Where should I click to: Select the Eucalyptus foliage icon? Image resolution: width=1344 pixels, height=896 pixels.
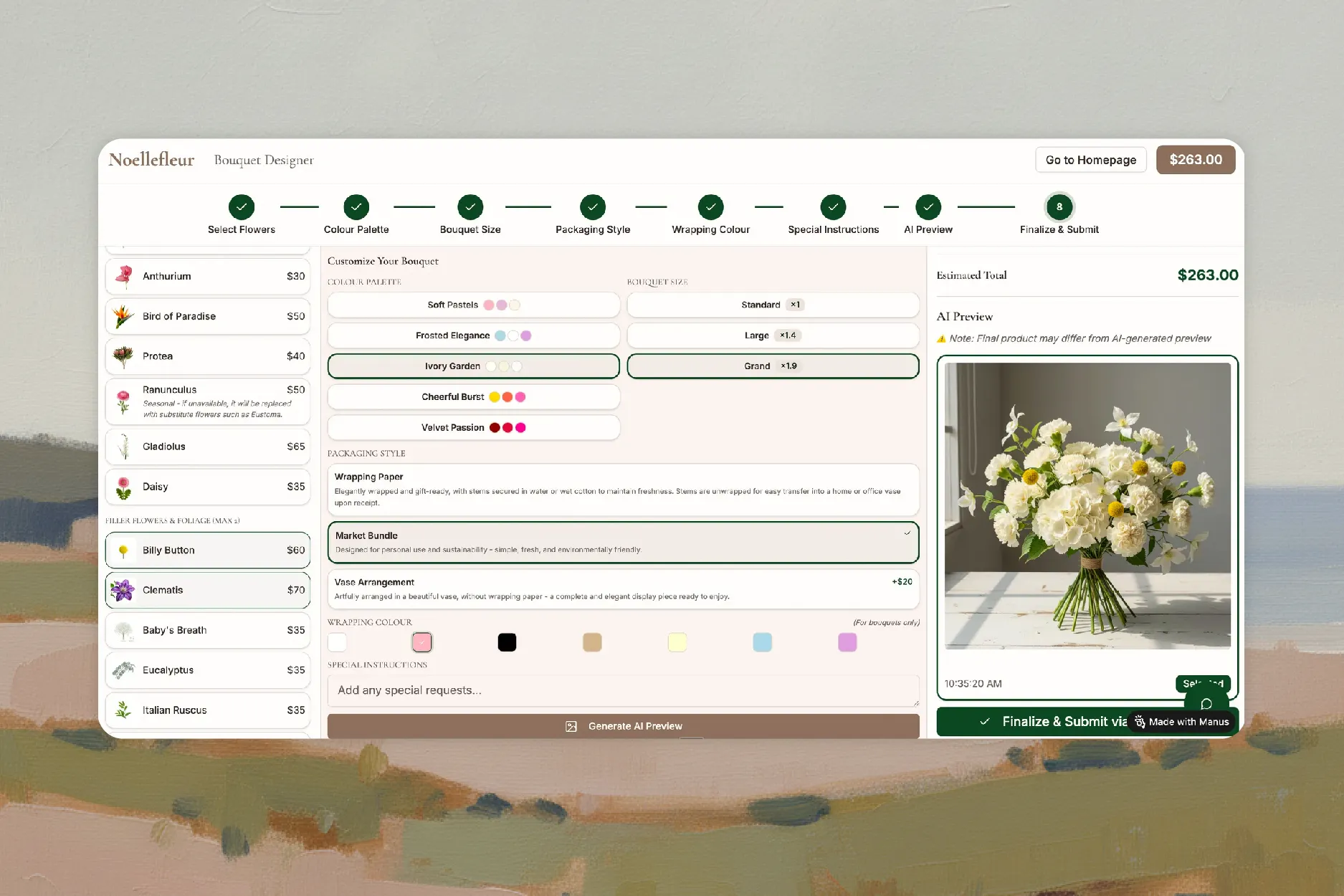tap(124, 670)
